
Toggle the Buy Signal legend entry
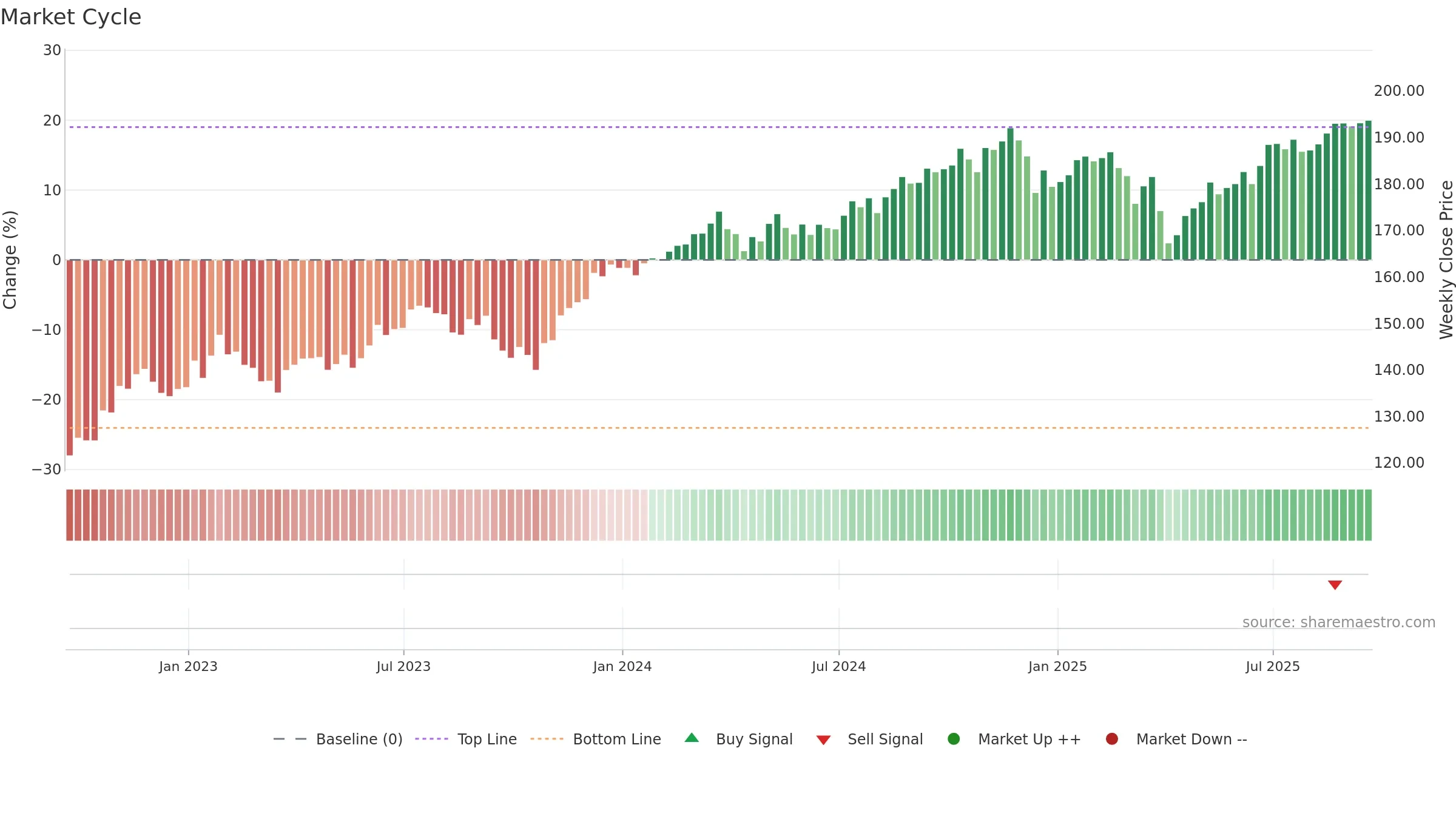738,739
